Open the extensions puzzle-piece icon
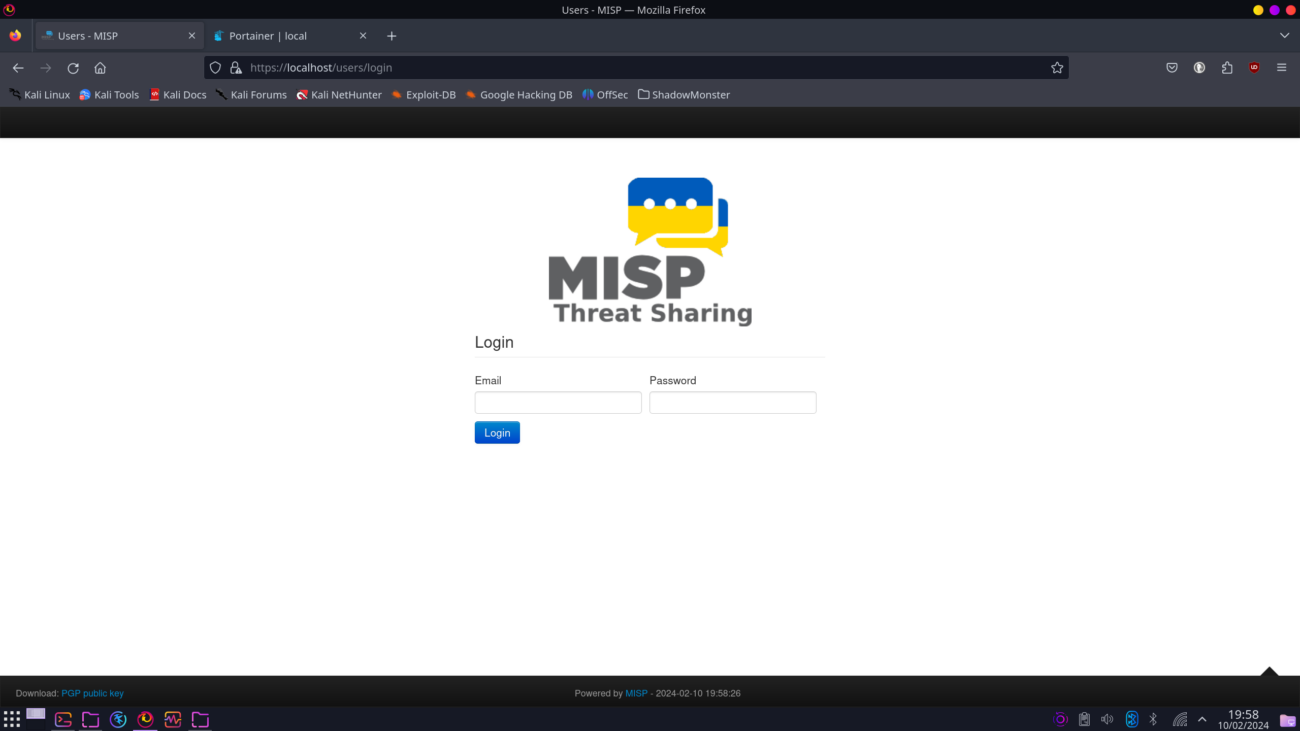 (x=1226, y=67)
